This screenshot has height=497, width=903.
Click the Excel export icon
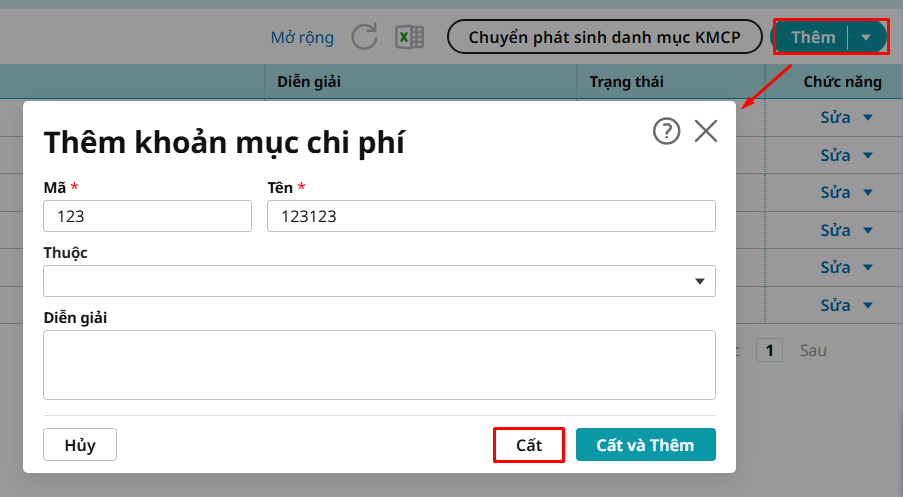point(409,38)
